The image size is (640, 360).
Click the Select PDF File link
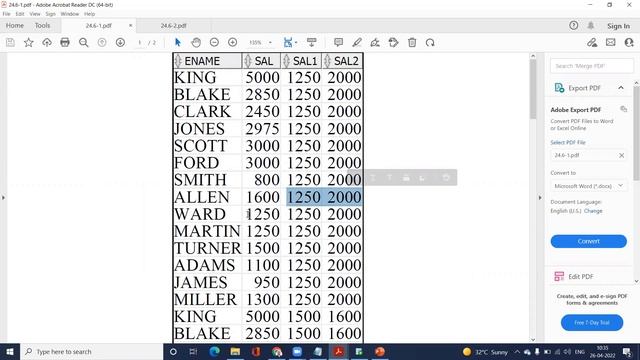click(568, 142)
